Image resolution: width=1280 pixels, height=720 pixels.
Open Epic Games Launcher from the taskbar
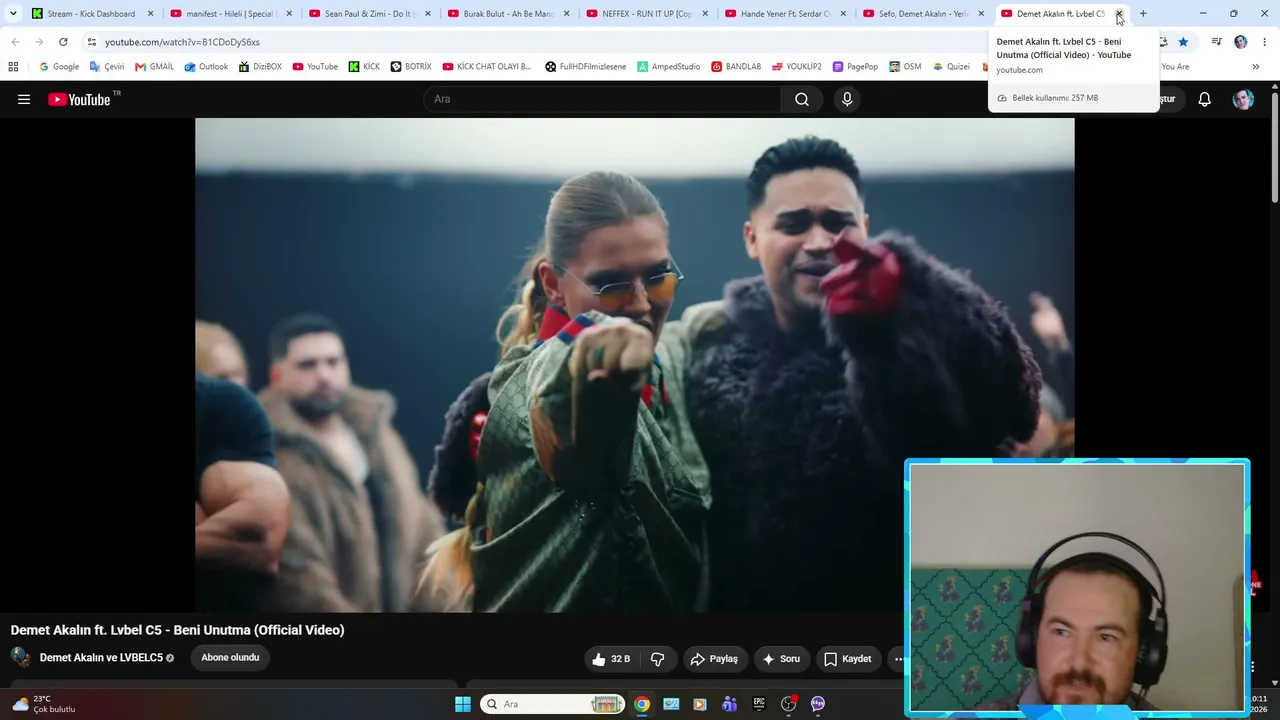759,704
